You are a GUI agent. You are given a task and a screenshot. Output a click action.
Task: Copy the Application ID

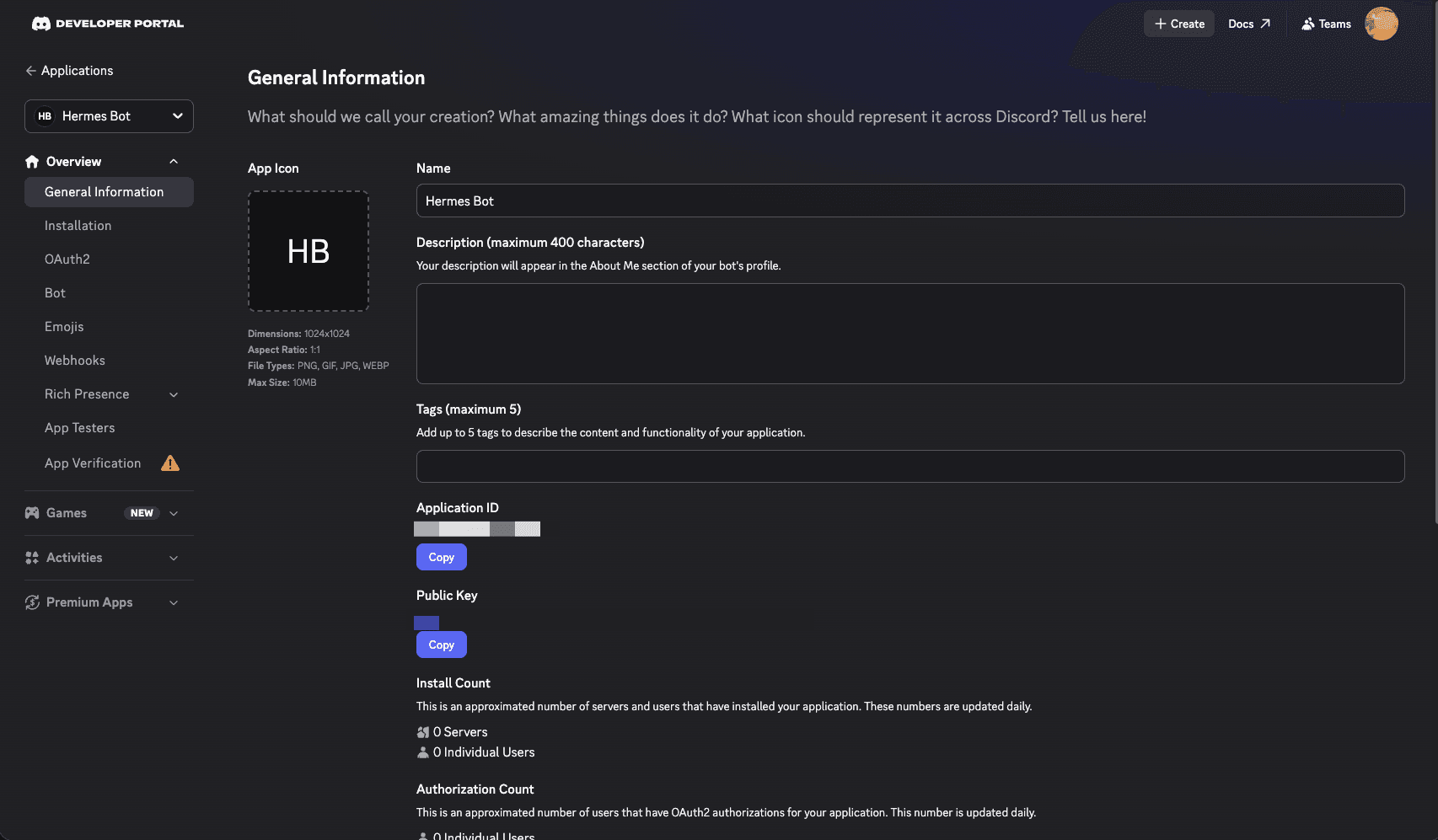point(441,557)
